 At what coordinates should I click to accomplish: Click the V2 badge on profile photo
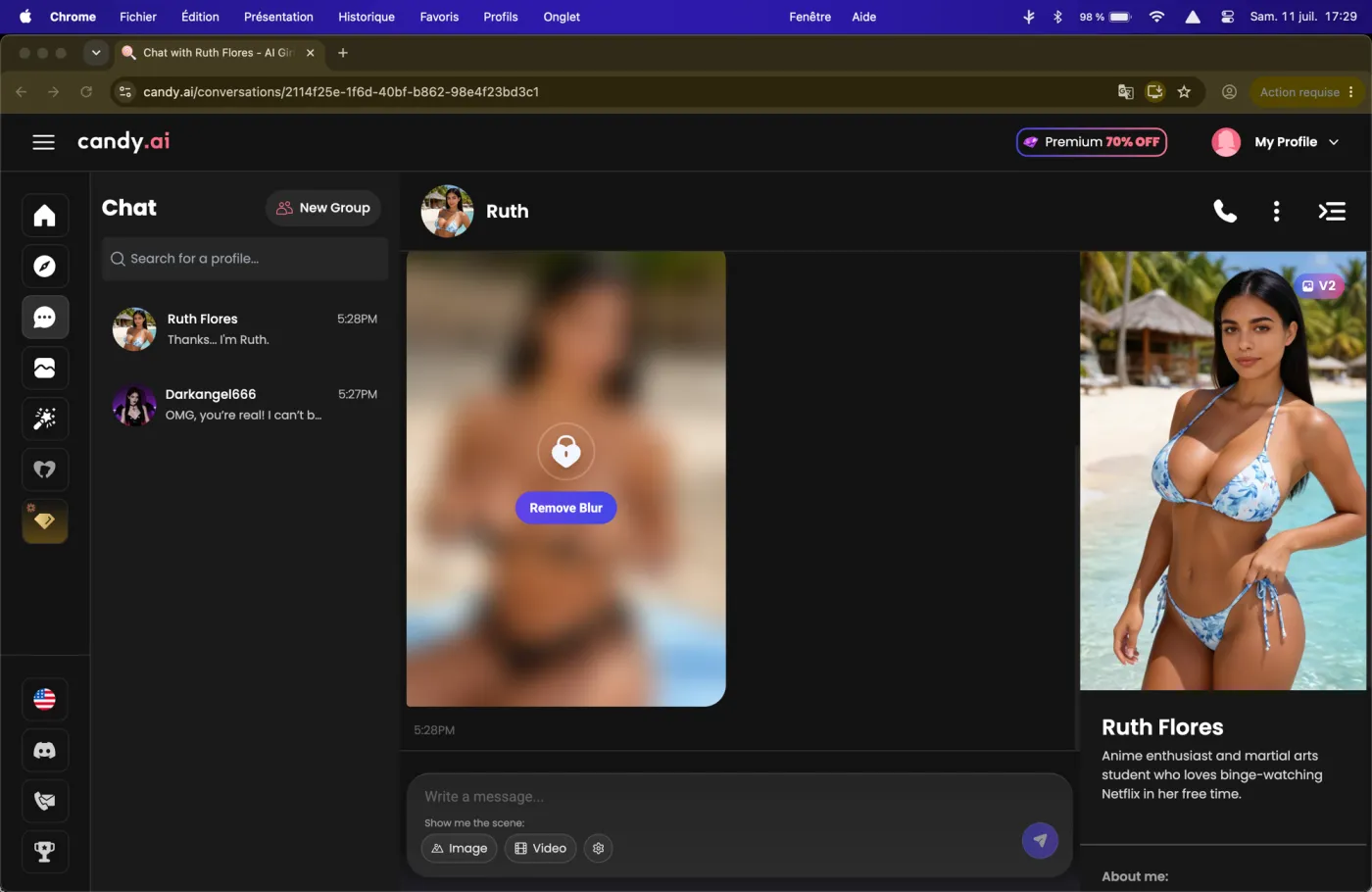(x=1319, y=286)
